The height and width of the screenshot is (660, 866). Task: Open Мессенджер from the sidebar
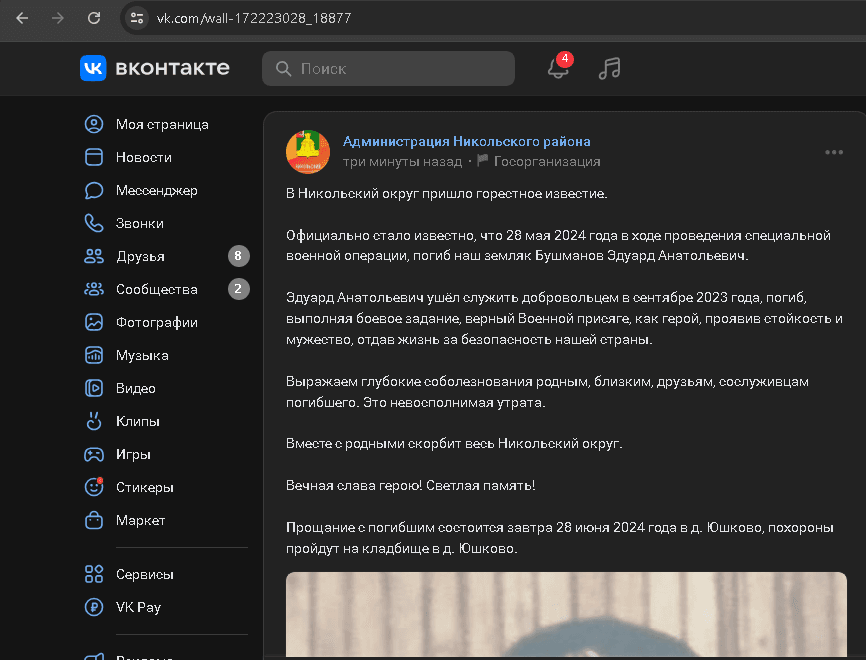[157, 191]
